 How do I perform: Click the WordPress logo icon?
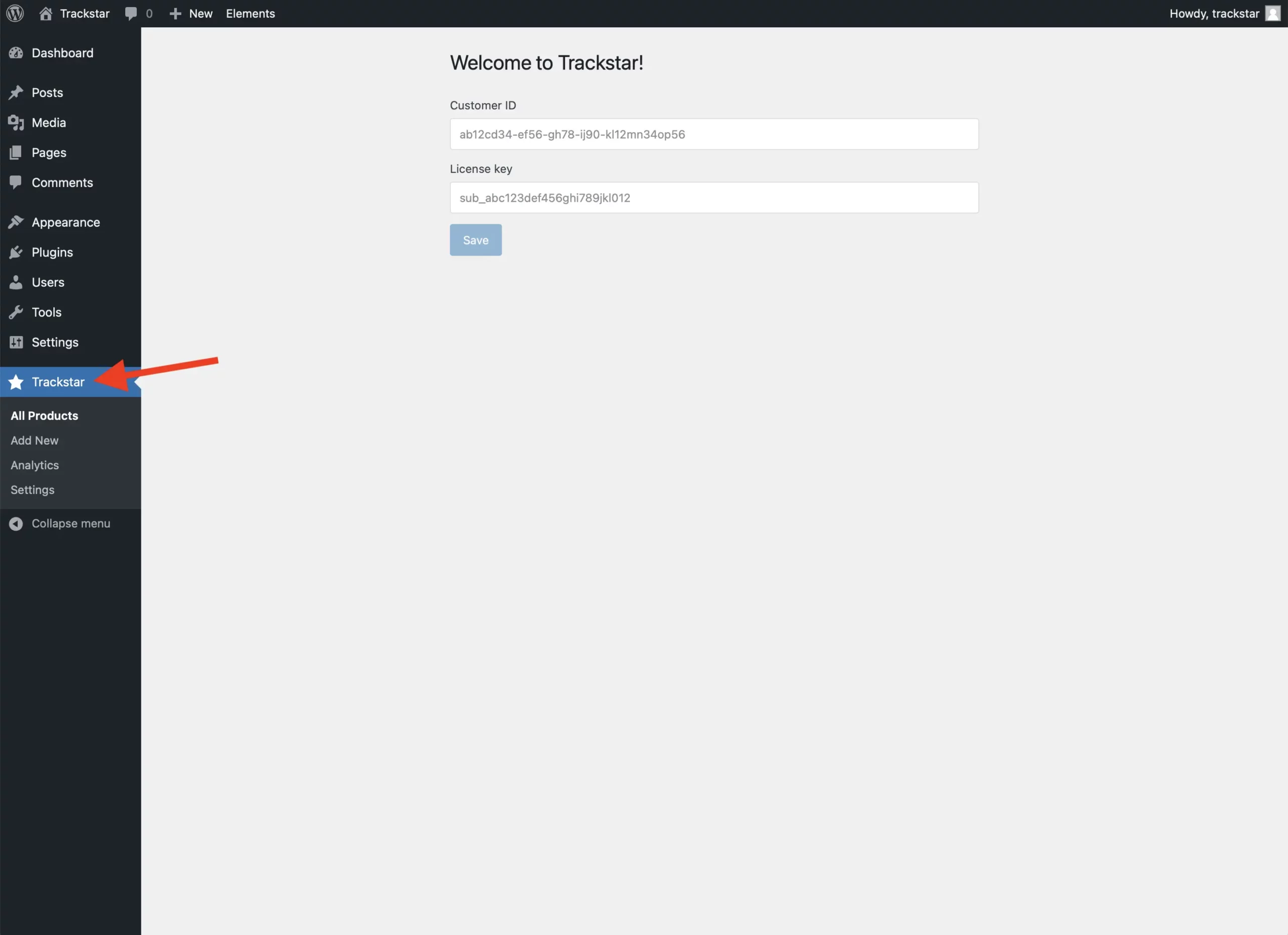[x=15, y=13]
